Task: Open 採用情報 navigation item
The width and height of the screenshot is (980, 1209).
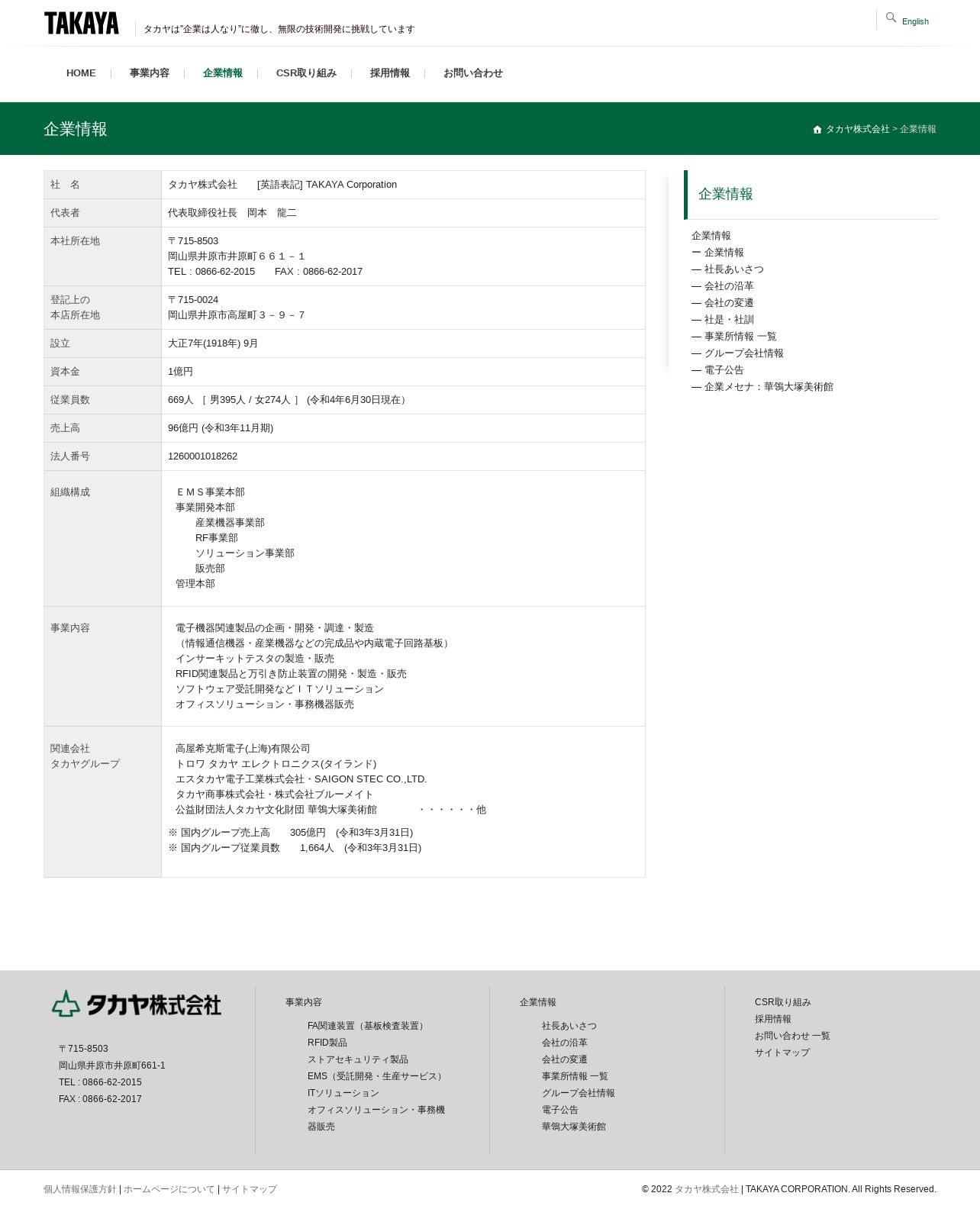Action: point(390,73)
